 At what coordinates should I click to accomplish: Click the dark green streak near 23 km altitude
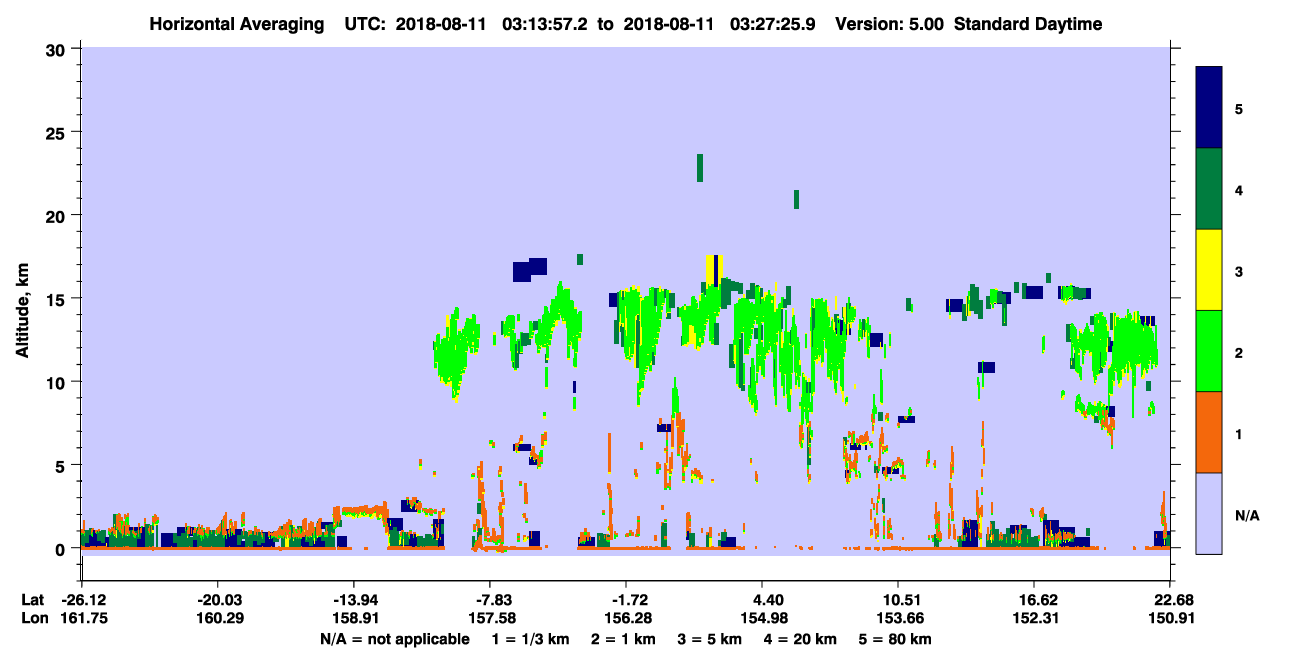[x=700, y=168]
